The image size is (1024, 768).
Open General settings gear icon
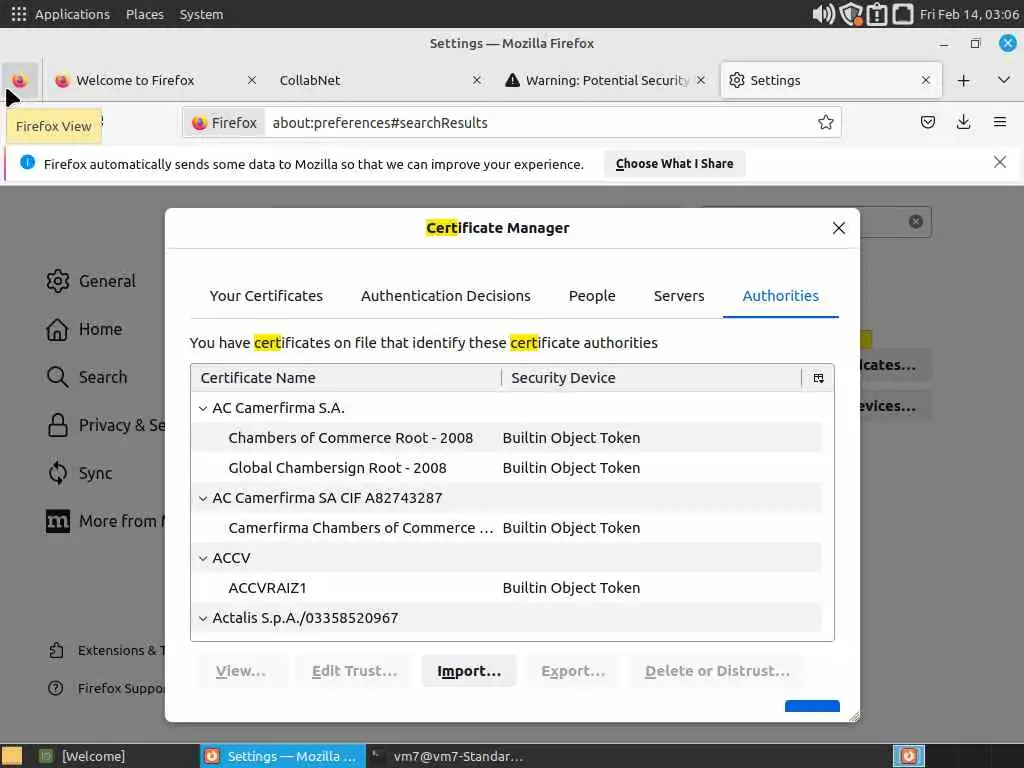(57, 281)
